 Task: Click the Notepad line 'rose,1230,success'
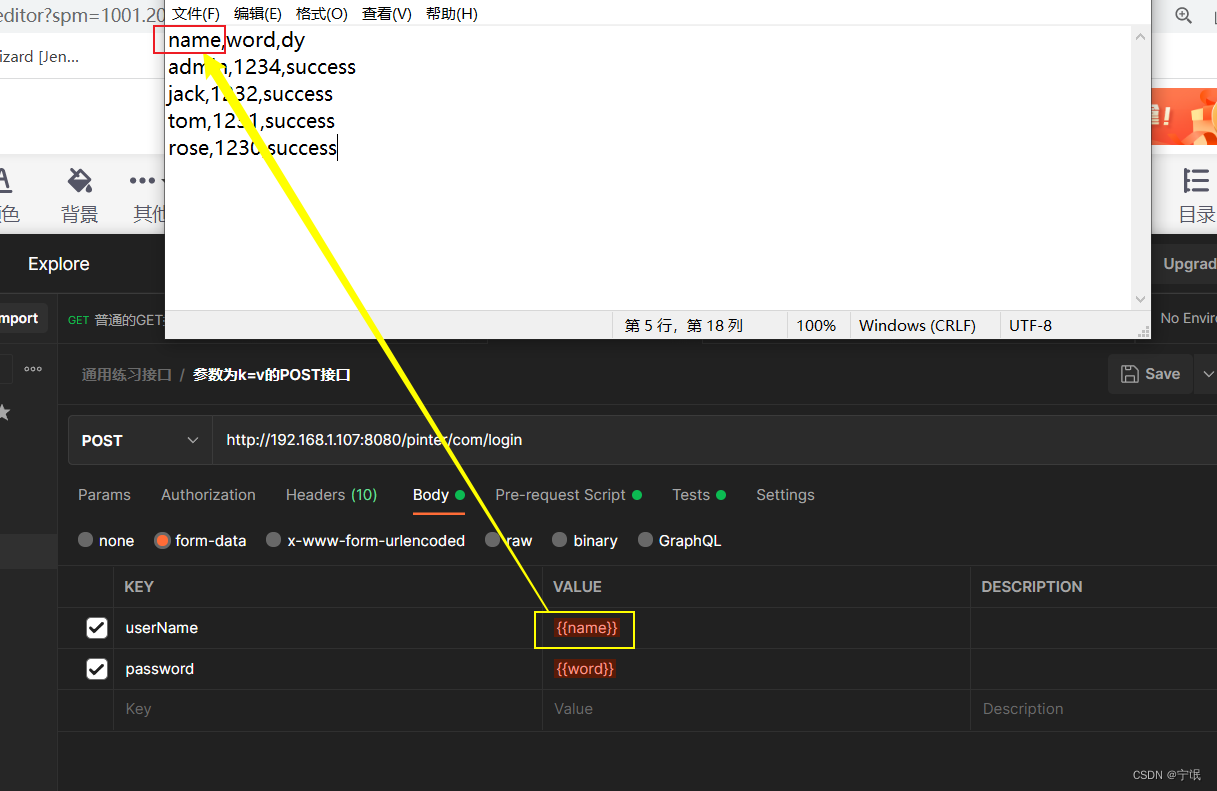252,148
